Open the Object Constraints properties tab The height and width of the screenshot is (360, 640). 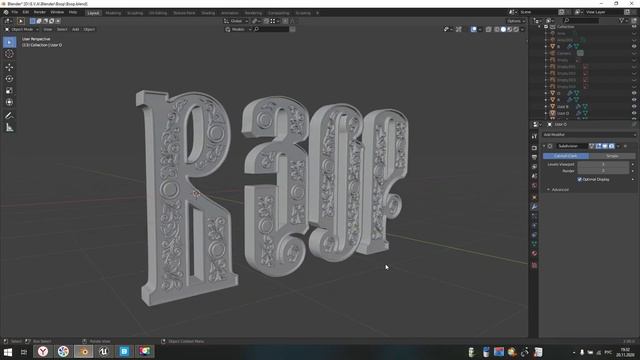click(534, 235)
